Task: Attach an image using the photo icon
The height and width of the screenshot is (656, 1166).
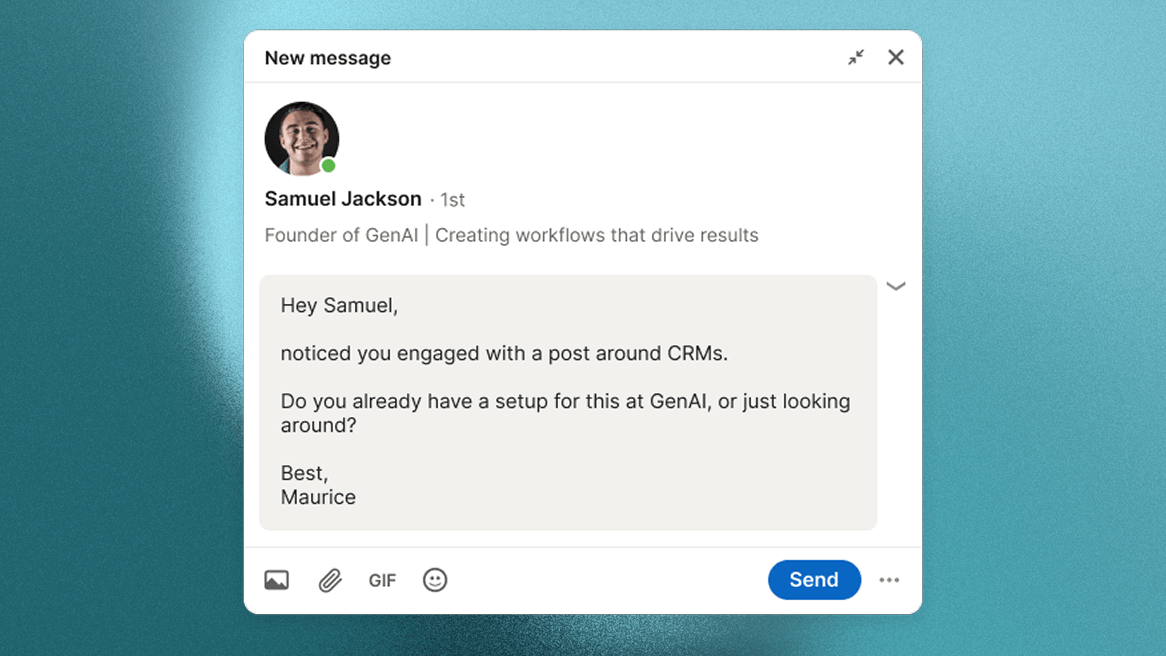Action: click(x=277, y=580)
